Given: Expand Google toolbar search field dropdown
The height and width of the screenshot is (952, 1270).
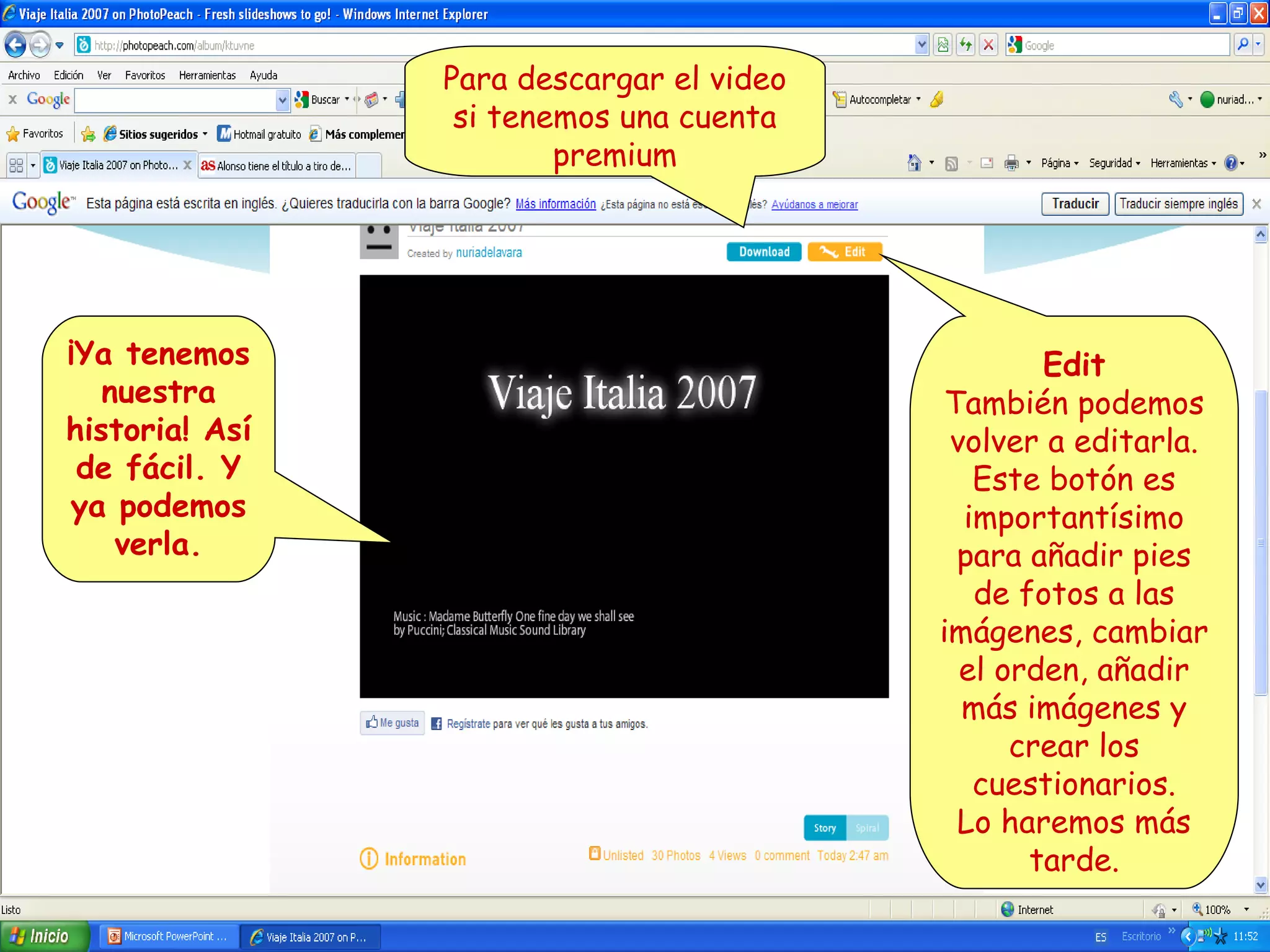Looking at the screenshot, I should point(282,100).
